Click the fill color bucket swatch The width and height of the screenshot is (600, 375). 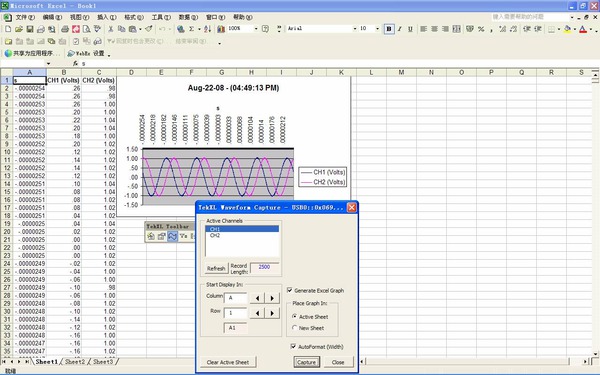point(567,29)
